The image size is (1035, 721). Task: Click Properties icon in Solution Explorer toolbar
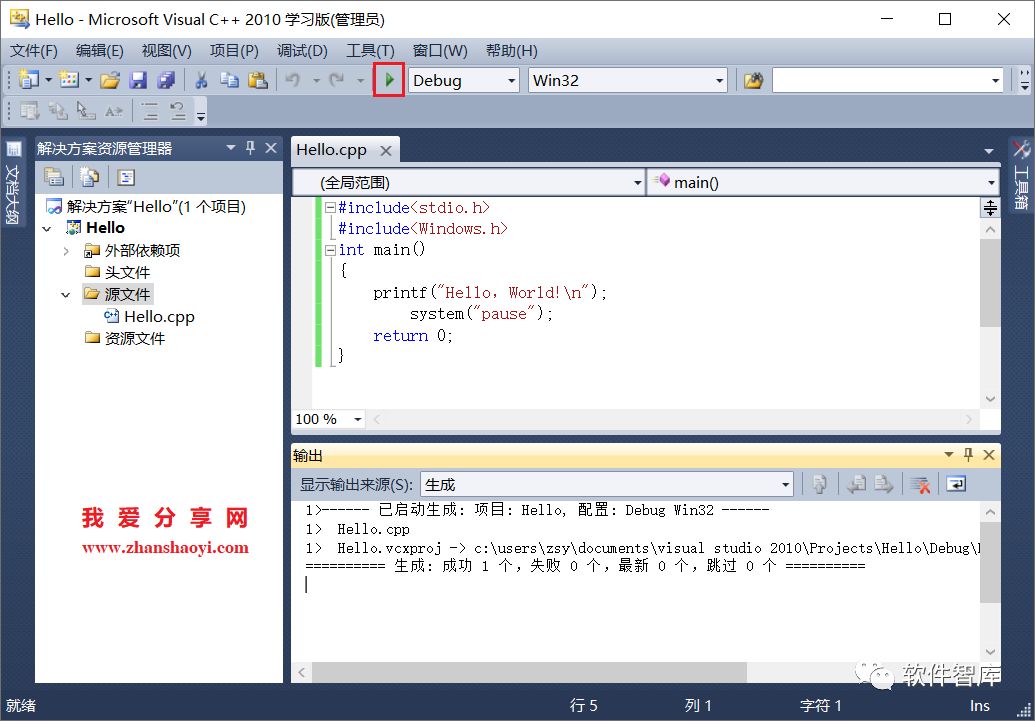click(54, 176)
